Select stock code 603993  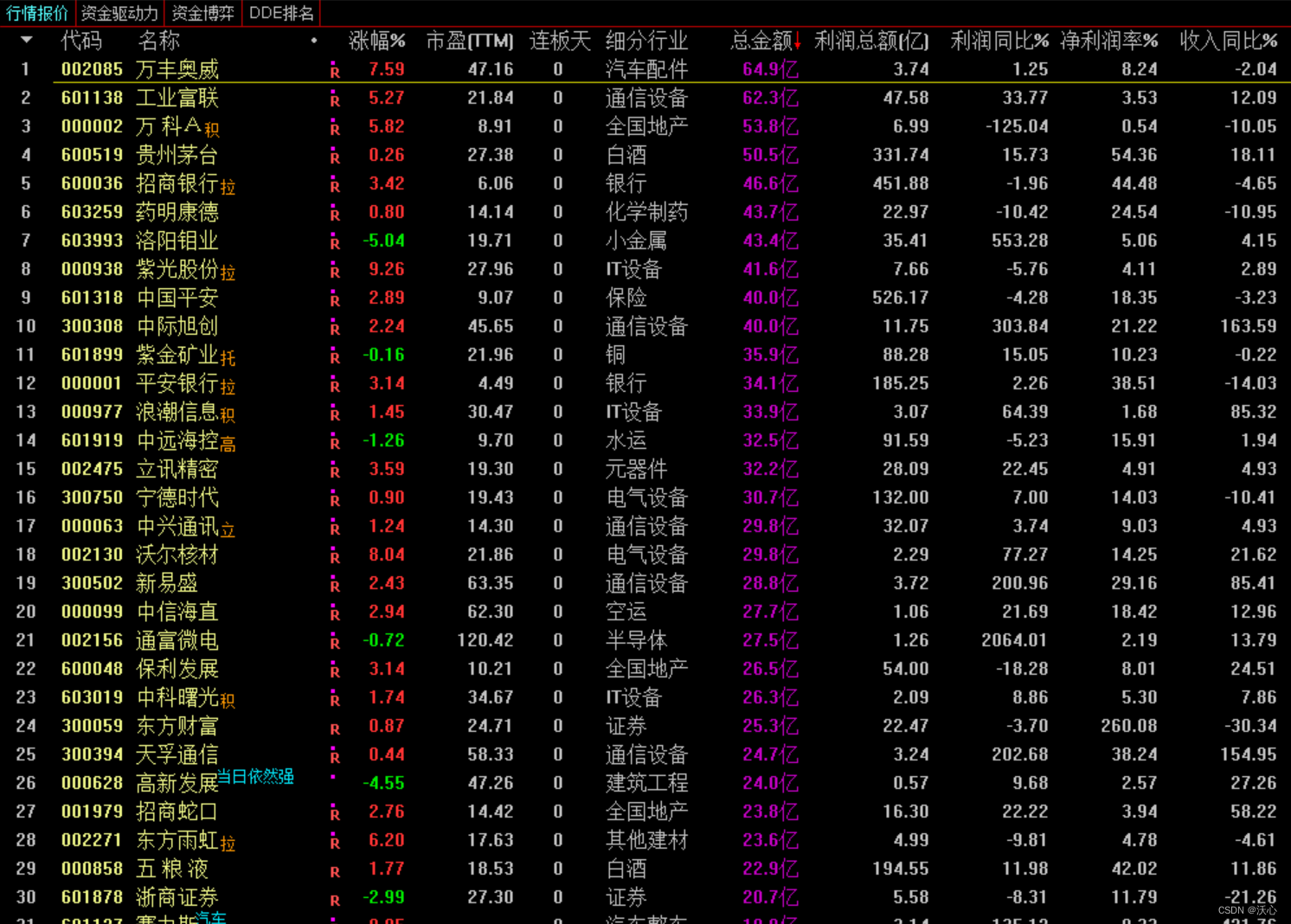click(x=92, y=241)
